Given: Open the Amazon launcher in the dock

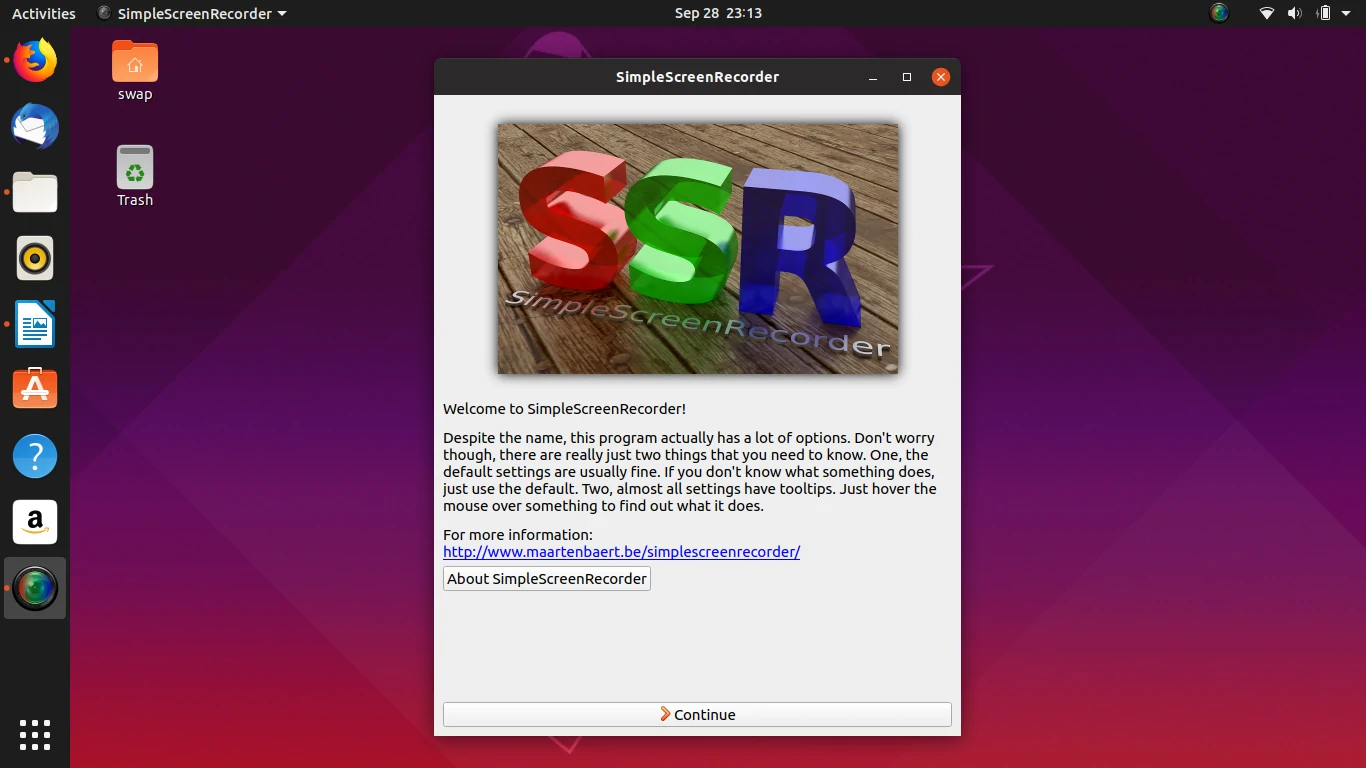Looking at the screenshot, I should [35, 522].
